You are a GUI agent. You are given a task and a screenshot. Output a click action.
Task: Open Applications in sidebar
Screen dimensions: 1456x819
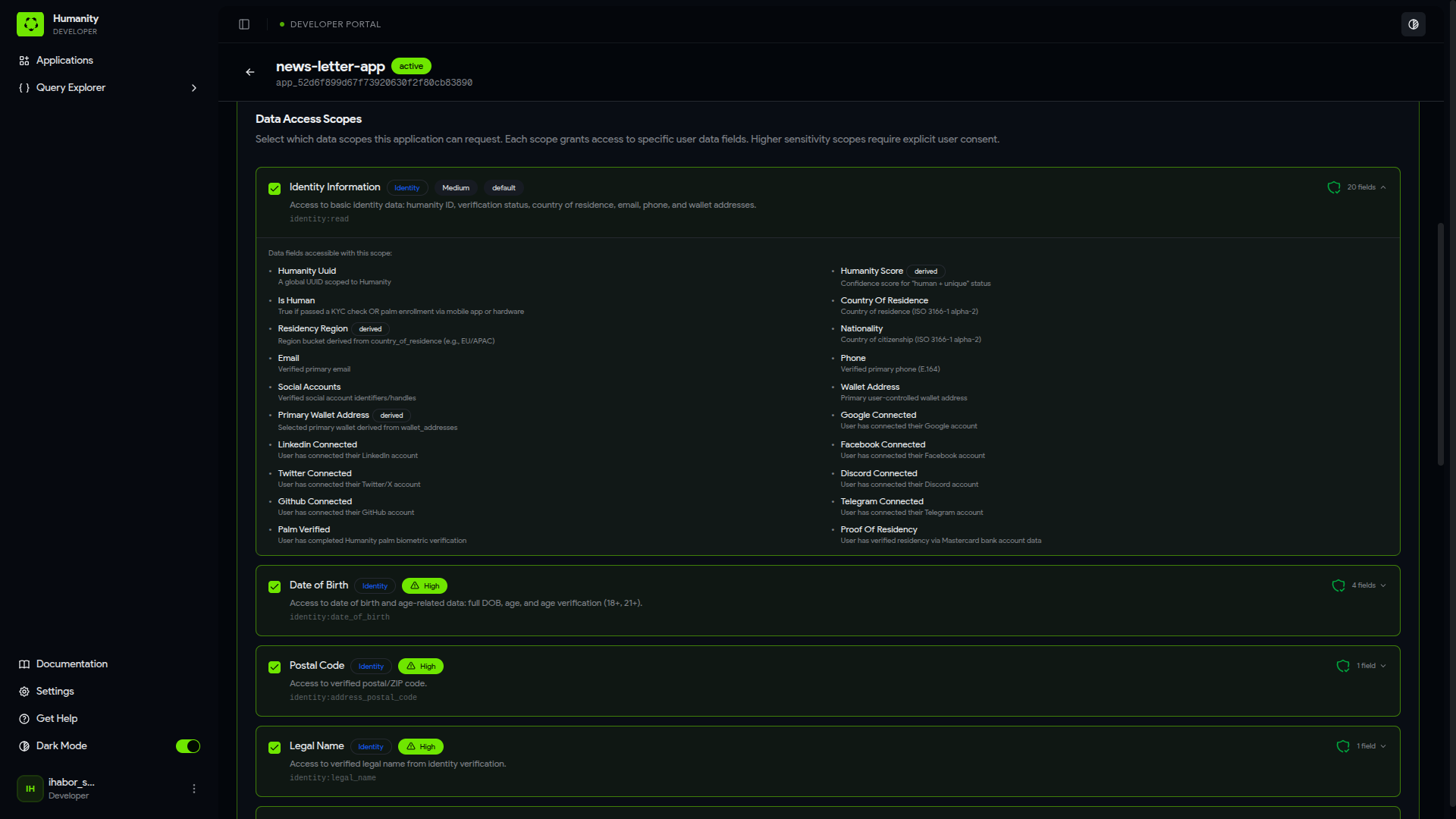(x=64, y=61)
